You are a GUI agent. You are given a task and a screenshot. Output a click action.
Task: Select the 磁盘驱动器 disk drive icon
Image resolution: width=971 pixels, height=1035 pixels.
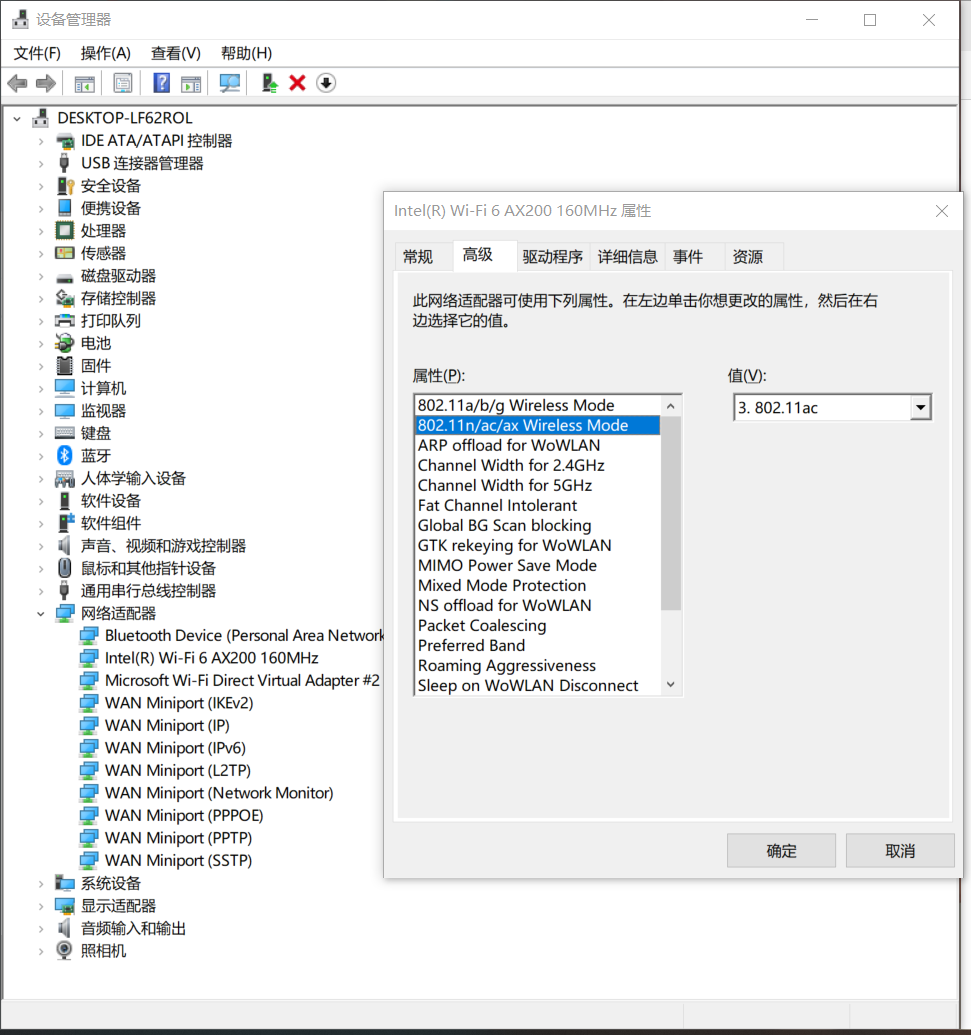[x=65, y=277]
